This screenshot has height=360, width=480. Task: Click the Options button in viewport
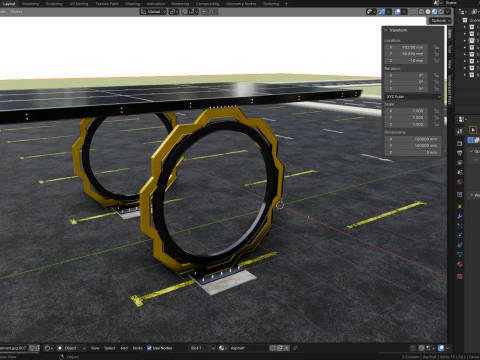pos(440,21)
